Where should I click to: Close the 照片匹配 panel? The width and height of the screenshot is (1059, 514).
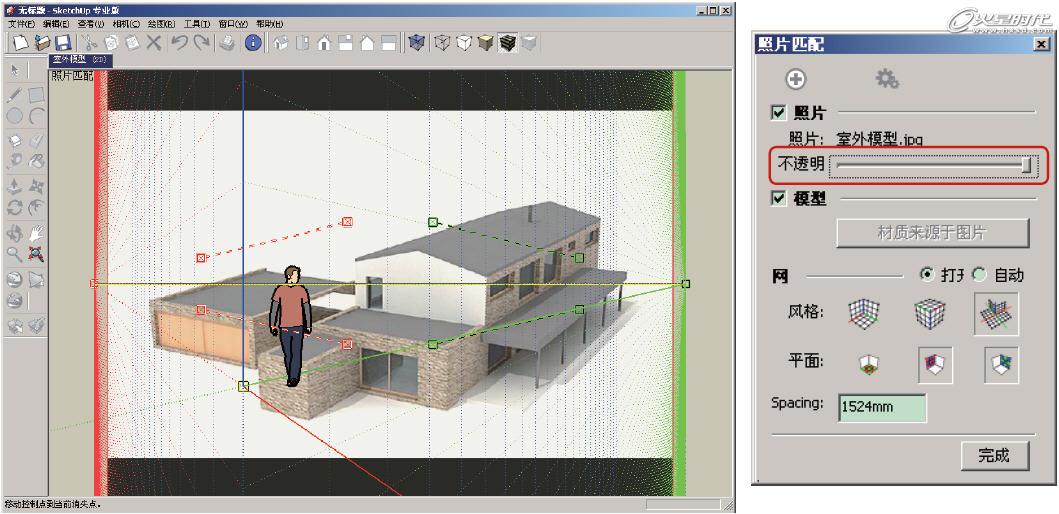point(1040,44)
